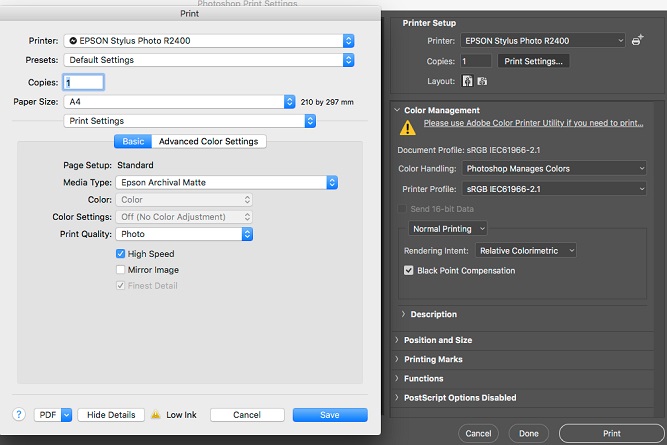Open the Rendering Intent Relative Colorimetric dropdown
The image size is (667, 445).
(x=526, y=251)
